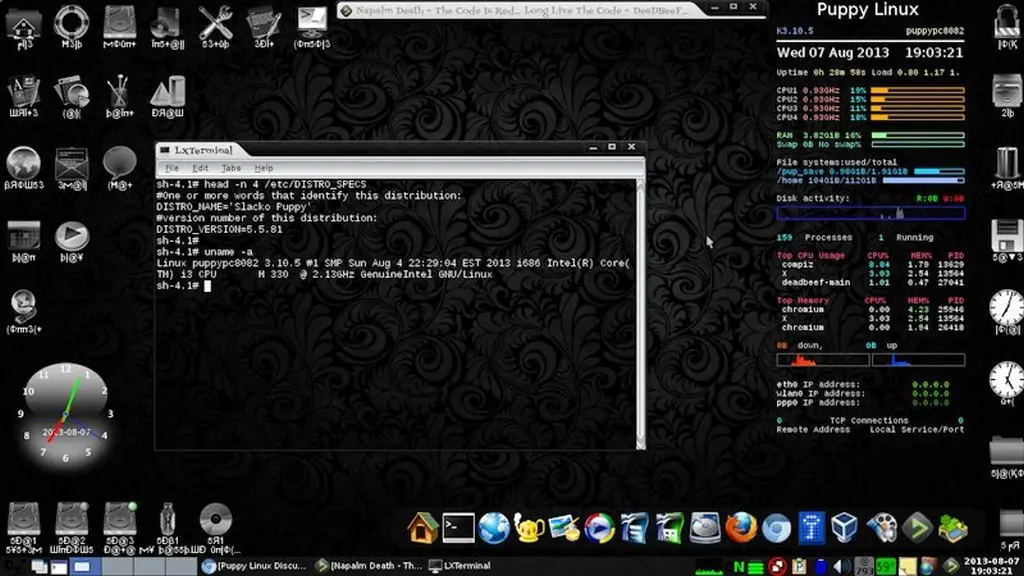This screenshot has width=1024, height=576.
Task: Launch the terminal icon in dock
Action: tap(458, 528)
